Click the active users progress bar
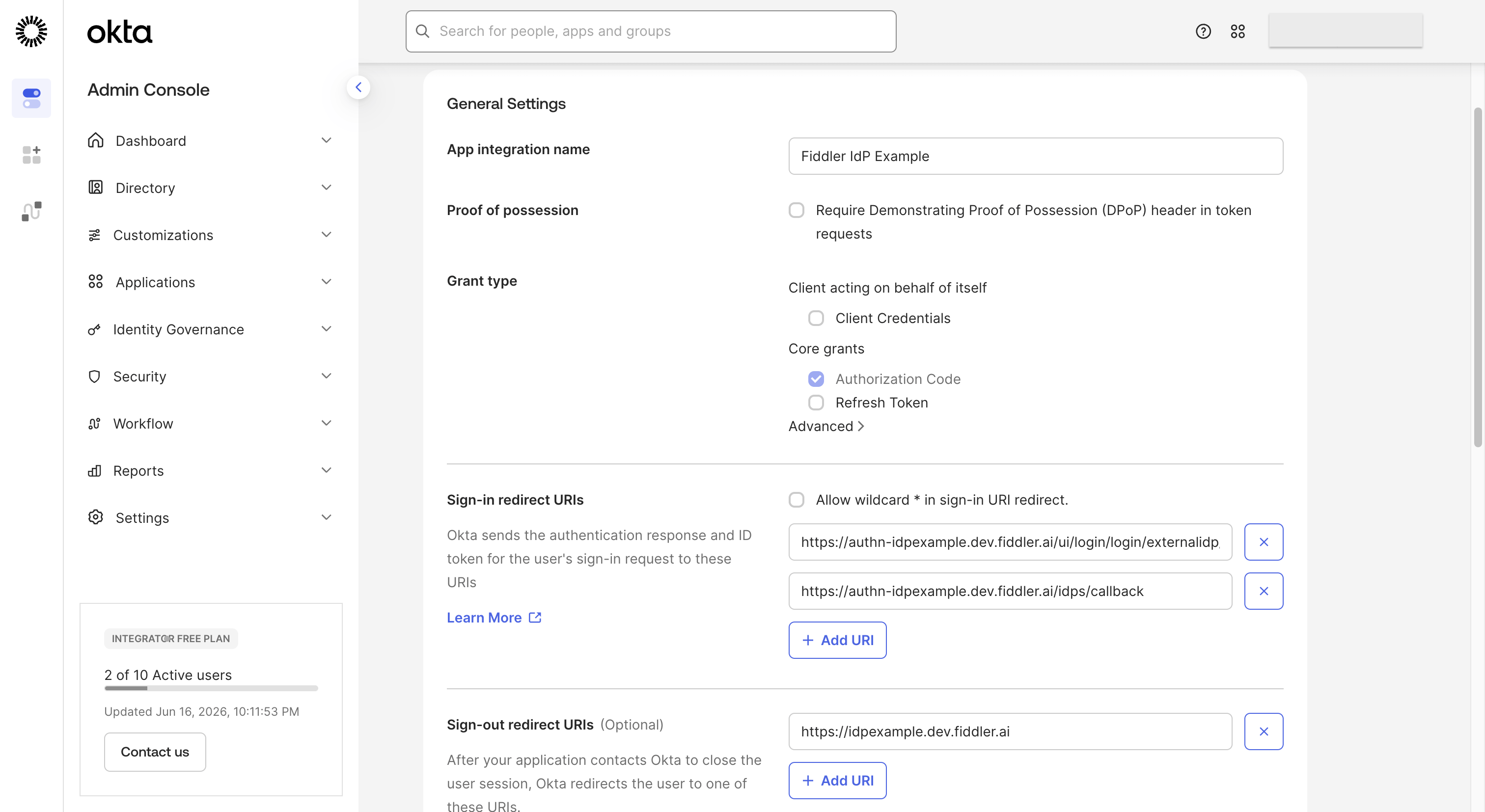The image size is (1485, 812). 211,688
